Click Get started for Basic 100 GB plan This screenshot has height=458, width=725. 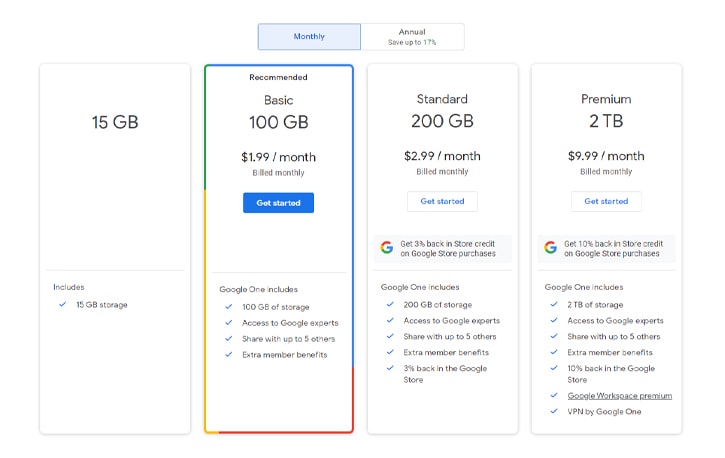point(278,203)
